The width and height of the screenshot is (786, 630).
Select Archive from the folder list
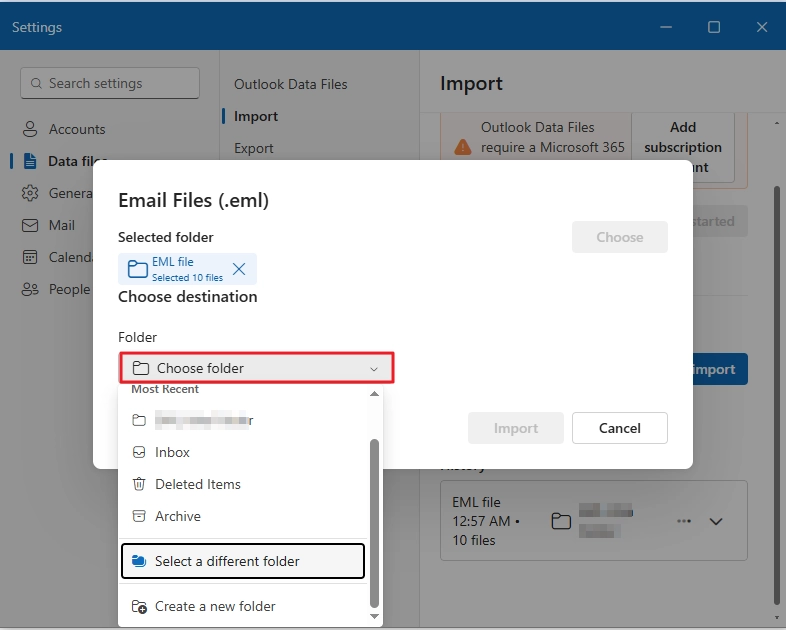point(244,517)
